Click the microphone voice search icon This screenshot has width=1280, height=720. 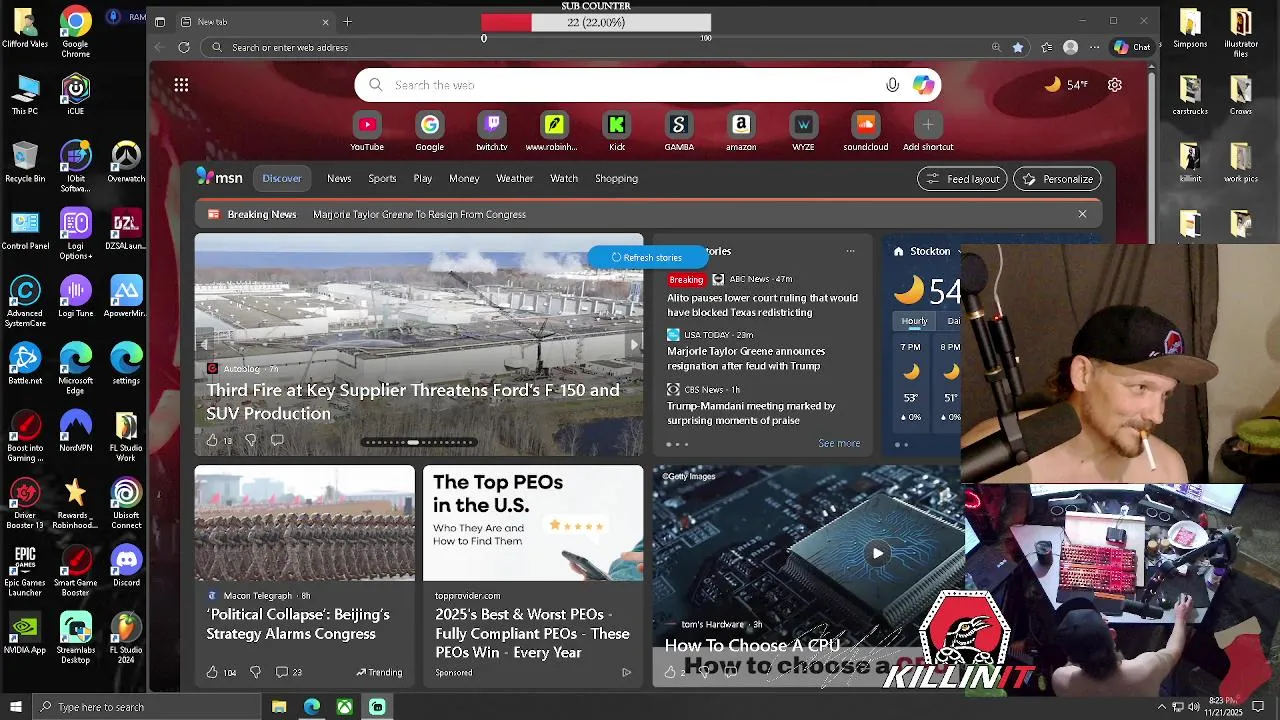[893, 85]
